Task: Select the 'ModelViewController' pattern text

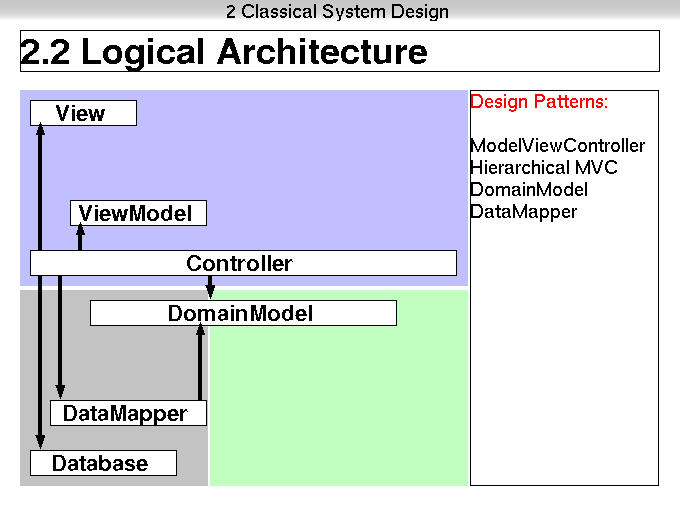Action: 558,146
